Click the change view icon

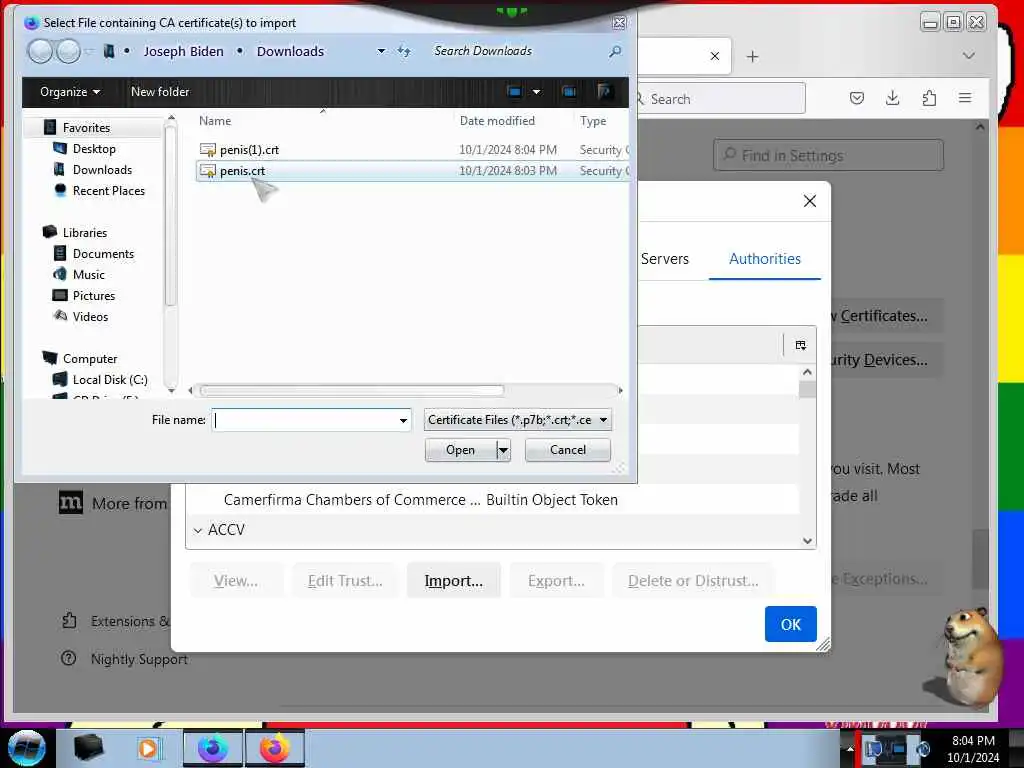[515, 92]
